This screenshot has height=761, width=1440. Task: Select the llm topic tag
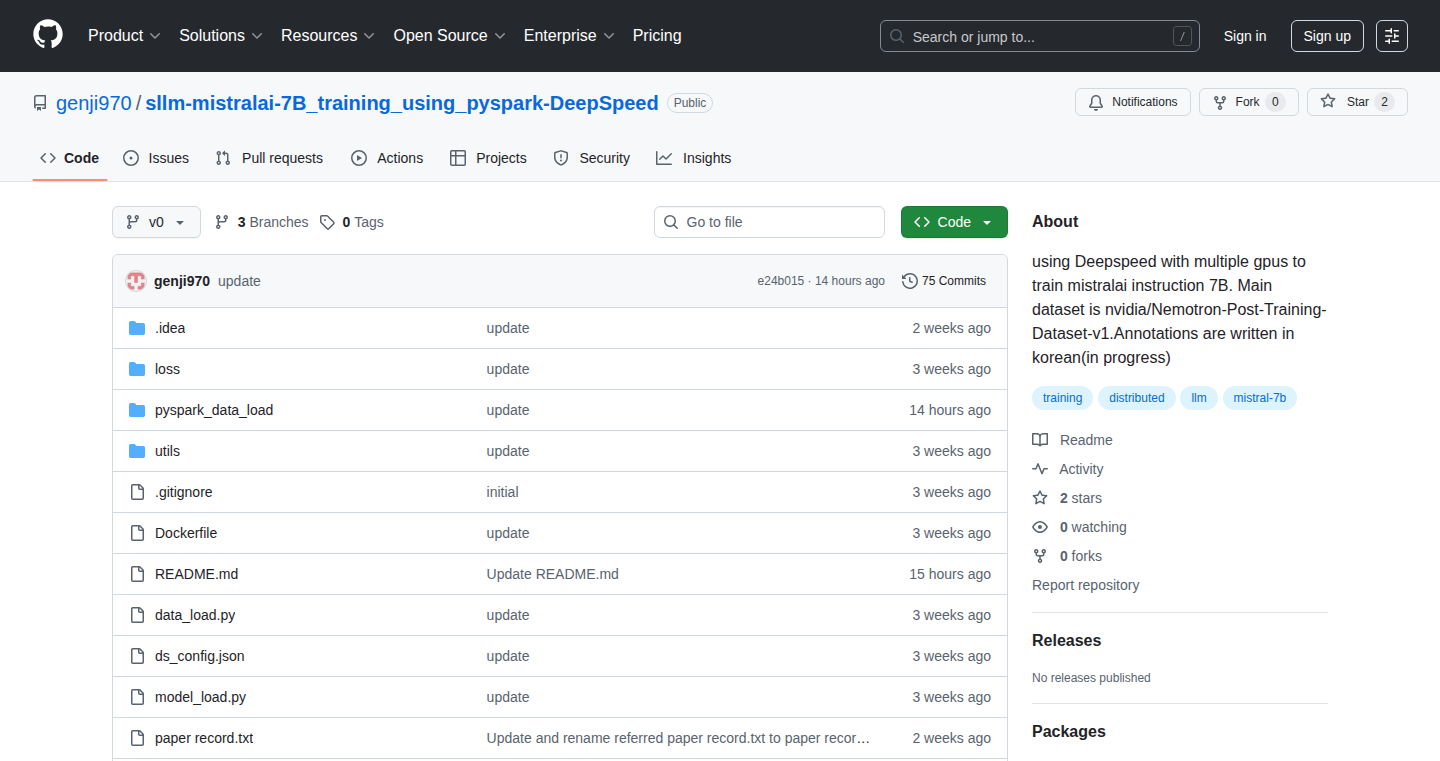pyautogui.click(x=1199, y=398)
